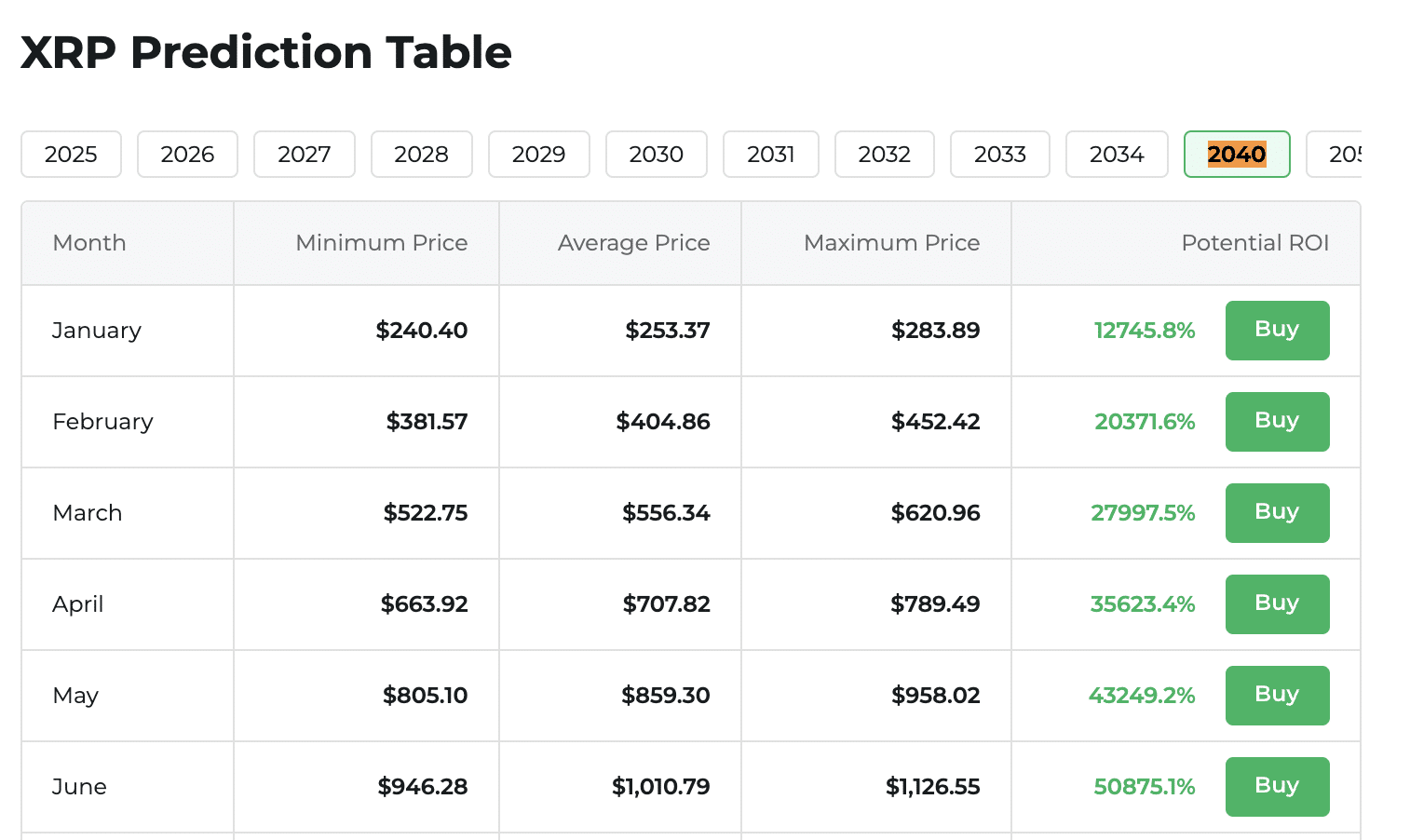Click the highlighted 2040 tab
Viewport: 1410px width, 840px height.
pos(1237,154)
